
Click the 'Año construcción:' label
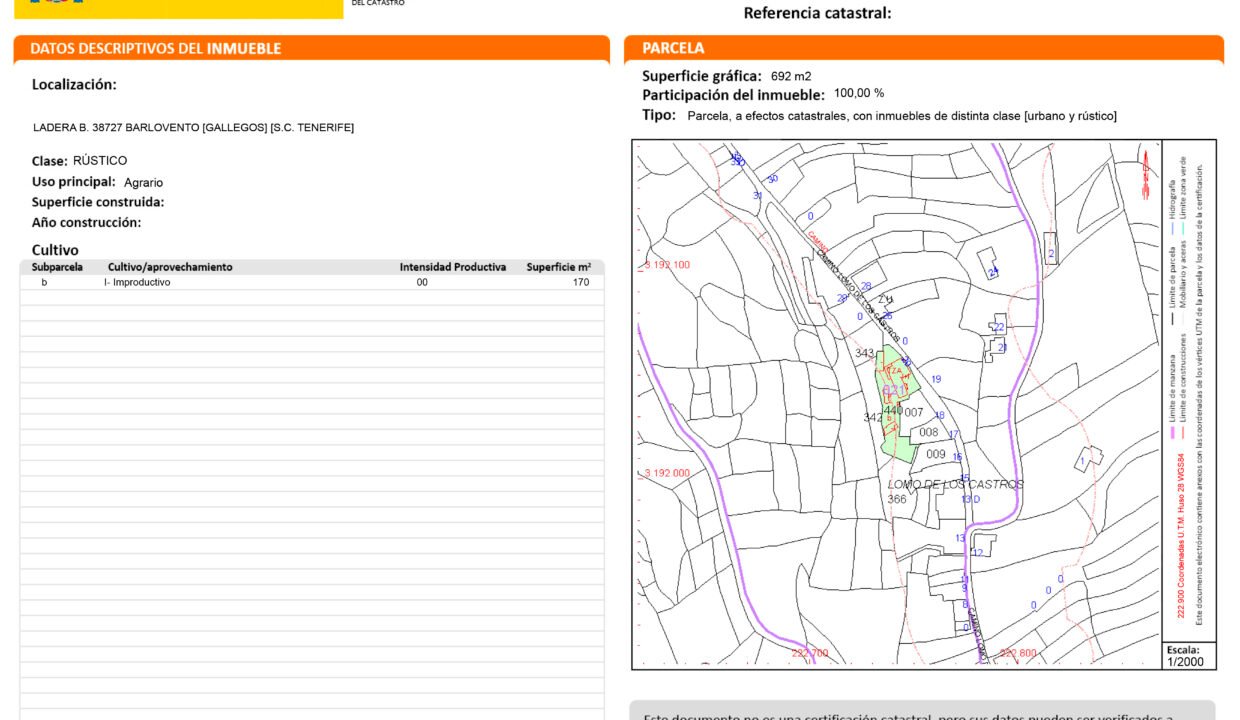tap(86, 223)
